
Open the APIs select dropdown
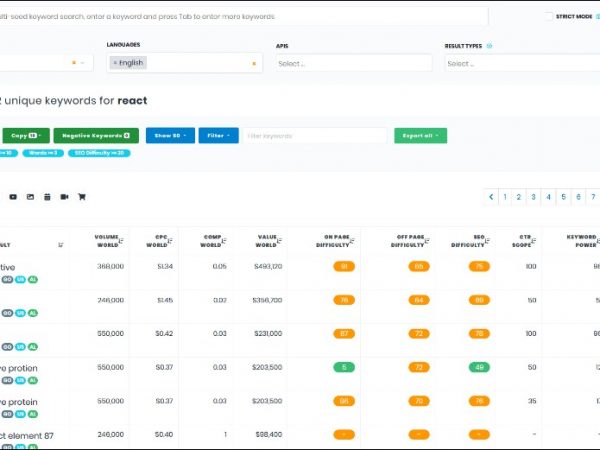353,63
